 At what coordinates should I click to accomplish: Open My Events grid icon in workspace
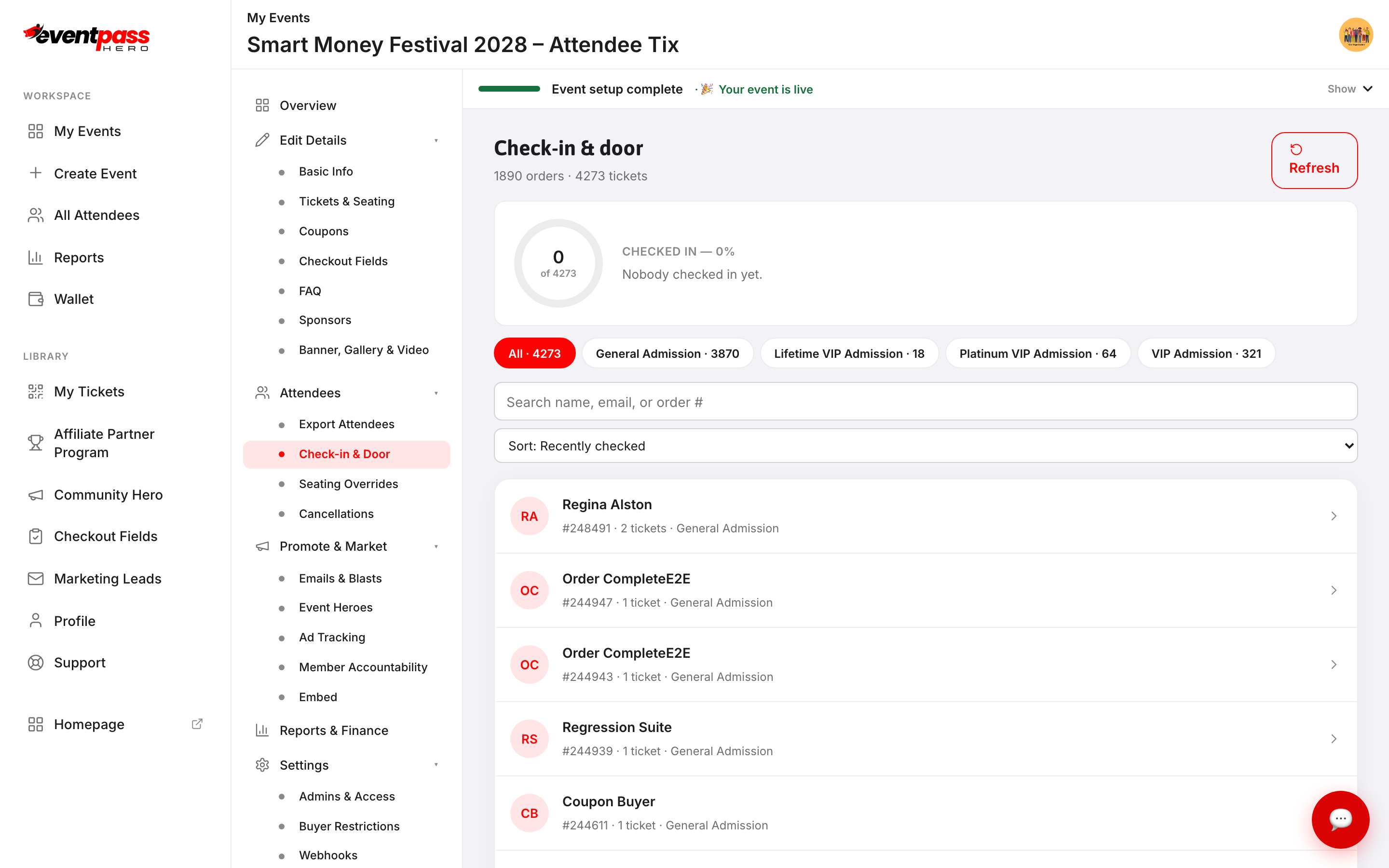[36, 132]
